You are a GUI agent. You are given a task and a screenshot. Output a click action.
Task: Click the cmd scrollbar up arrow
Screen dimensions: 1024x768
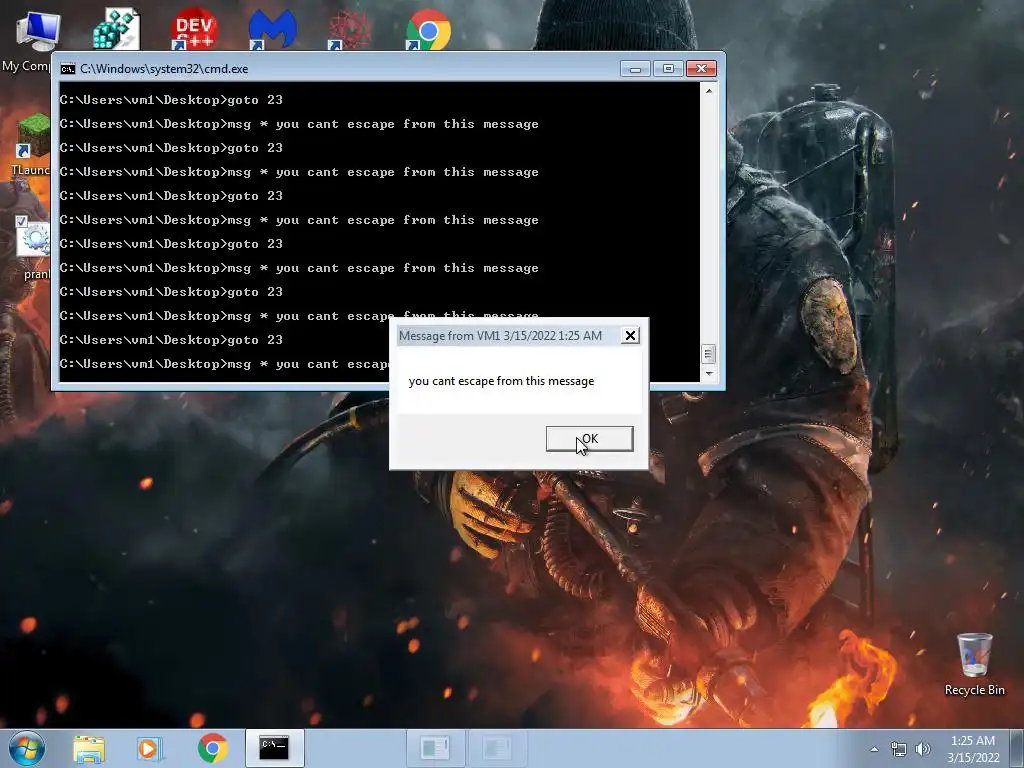pyautogui.click(x=709, y=91)
